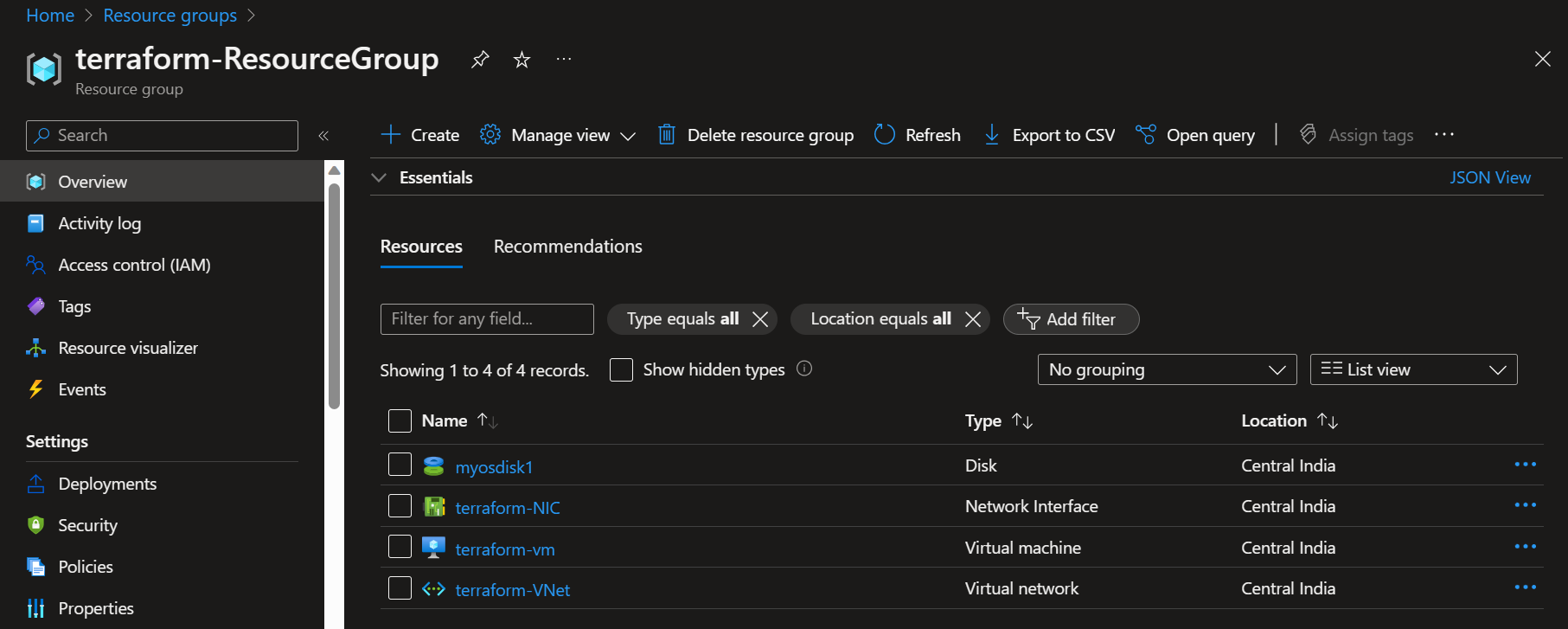The width and height of the screenshot is (1568, 629).
Task: Pin the resource group to dashboard
Action: pyautogui.click(x=479, y=60)
